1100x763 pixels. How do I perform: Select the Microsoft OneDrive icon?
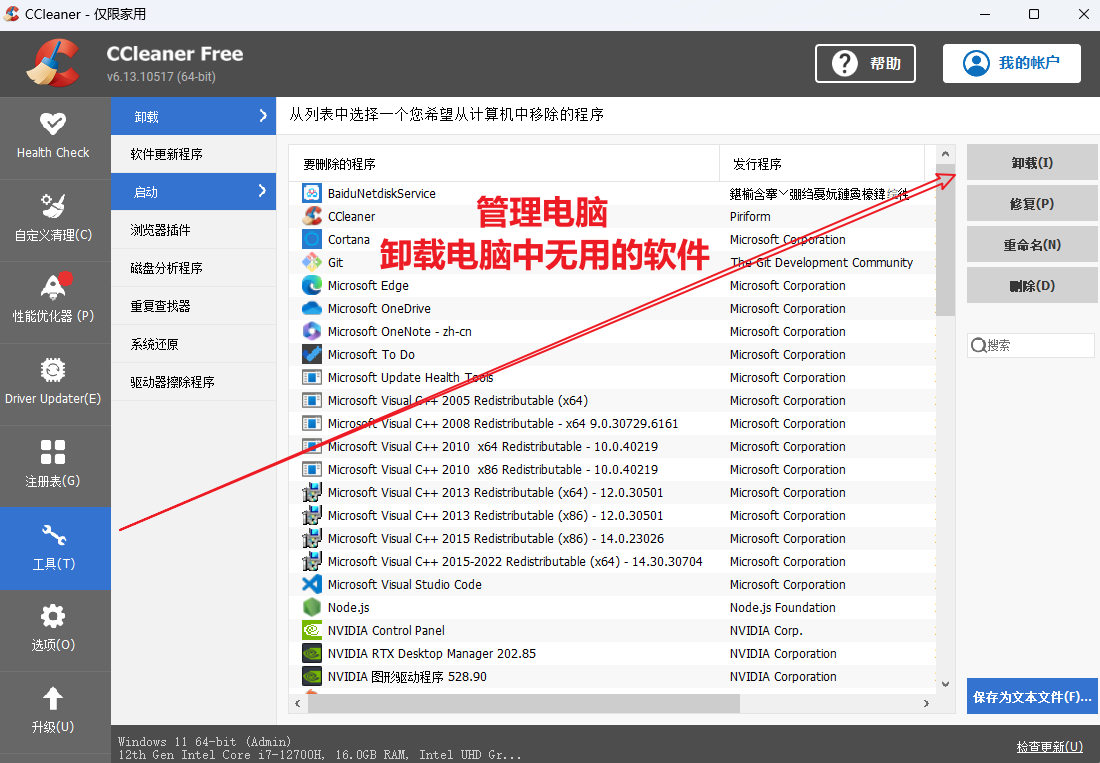[311, 308]
